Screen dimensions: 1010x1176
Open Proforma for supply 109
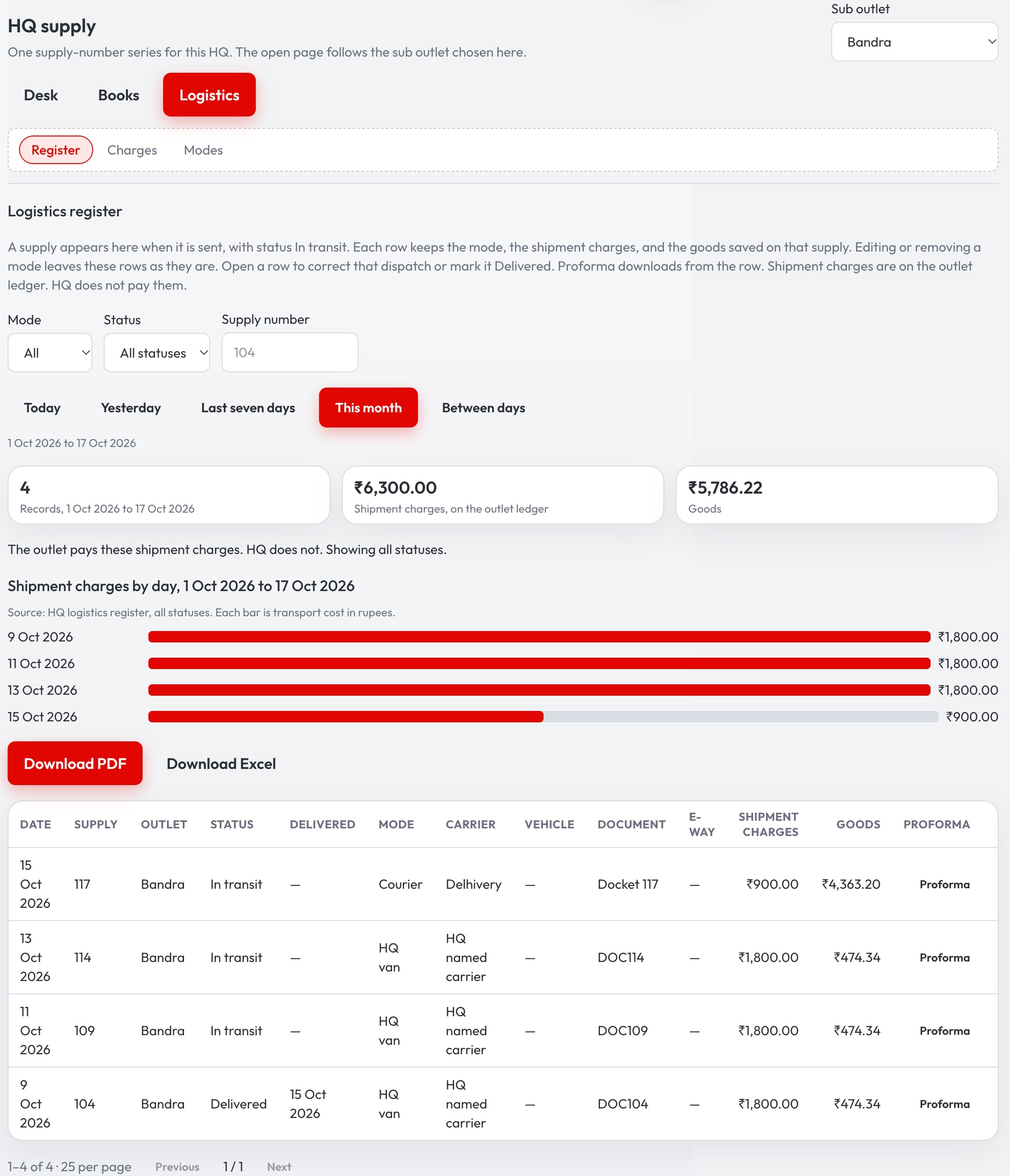944,1030
